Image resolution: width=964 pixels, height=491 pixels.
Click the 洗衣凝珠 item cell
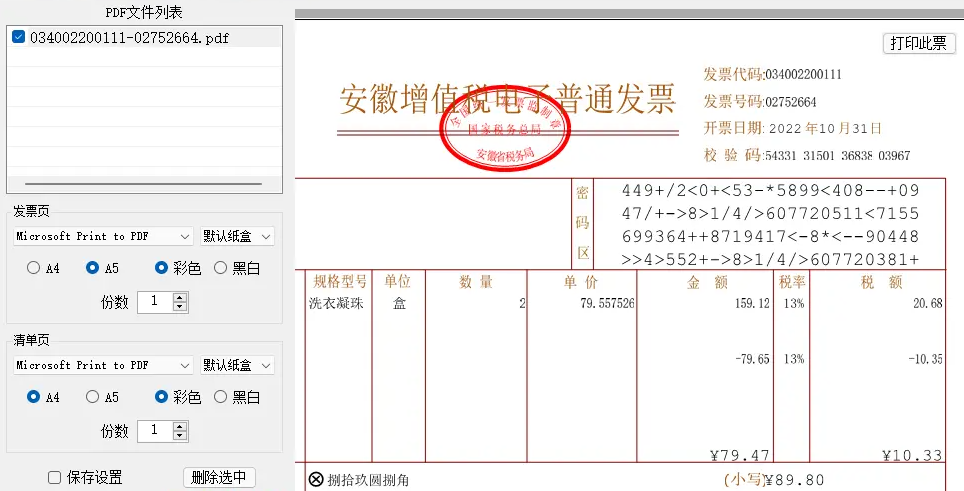336,303
